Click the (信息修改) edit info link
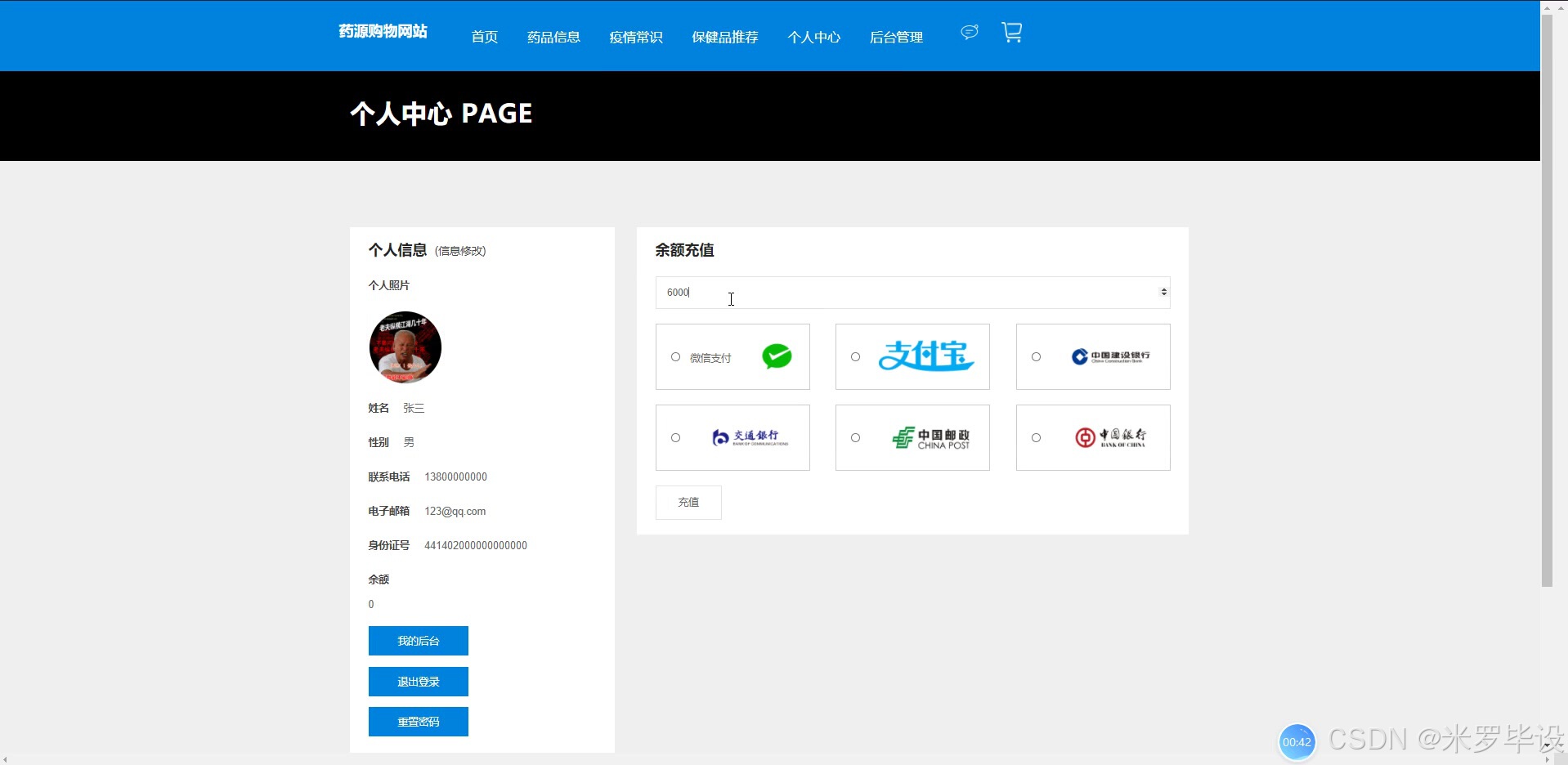The image size is (1568, 765). click(460, 251)
